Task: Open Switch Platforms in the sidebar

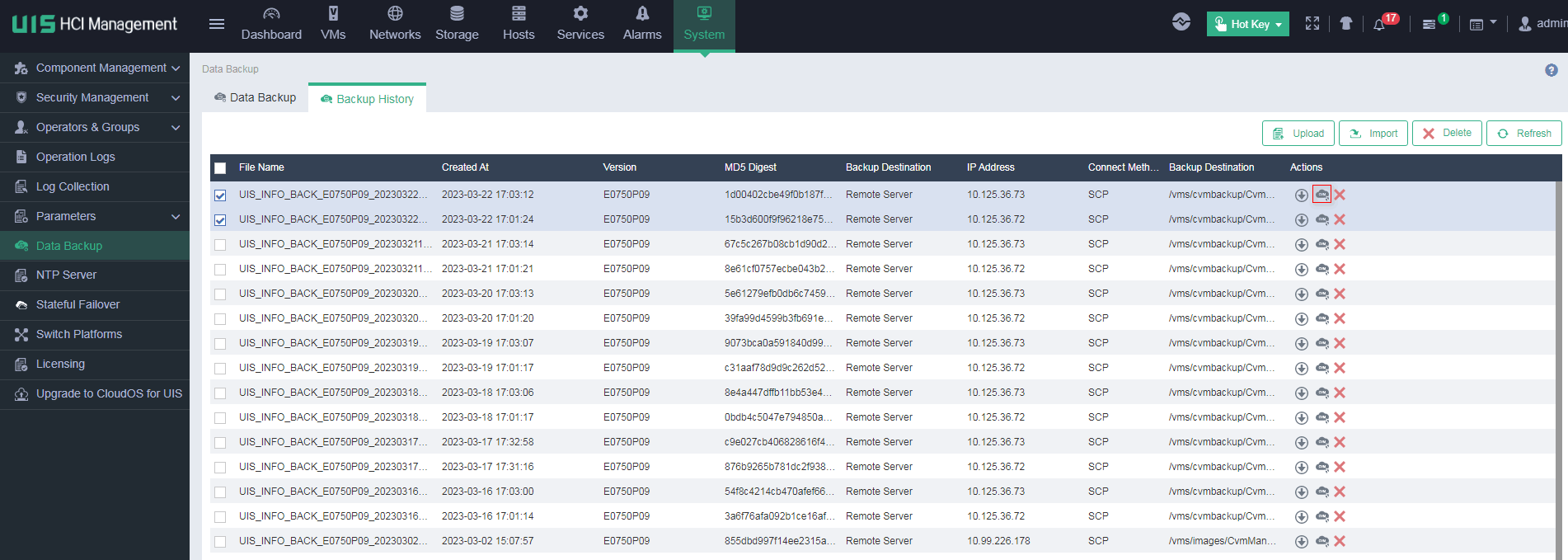Action: (95, 334)
